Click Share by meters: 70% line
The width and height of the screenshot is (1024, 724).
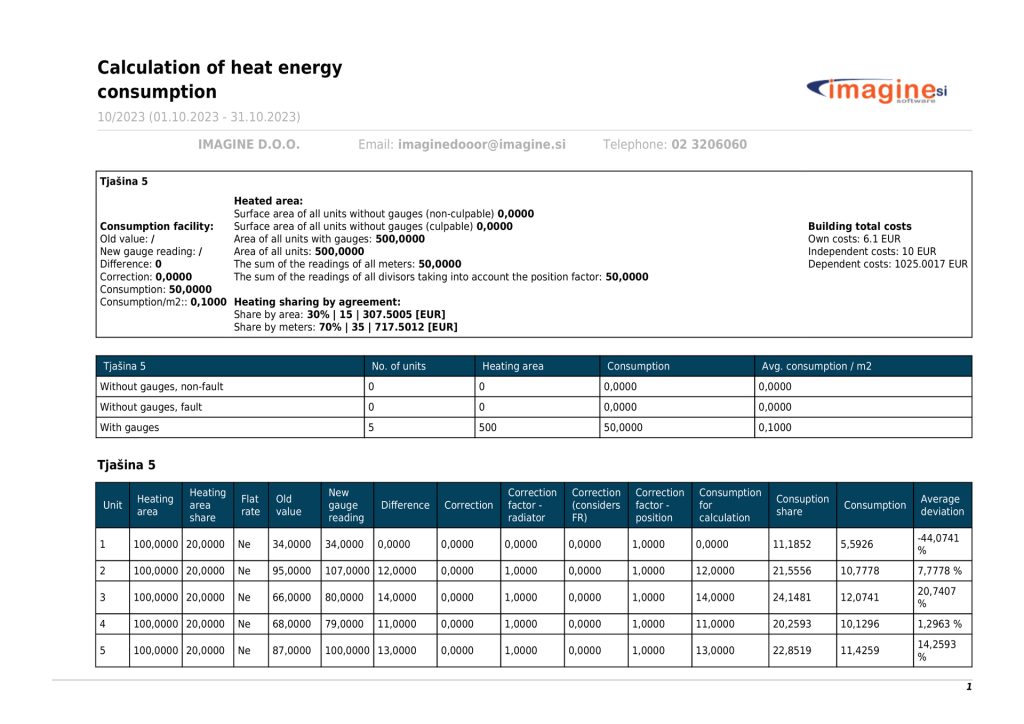coord(345,326)
